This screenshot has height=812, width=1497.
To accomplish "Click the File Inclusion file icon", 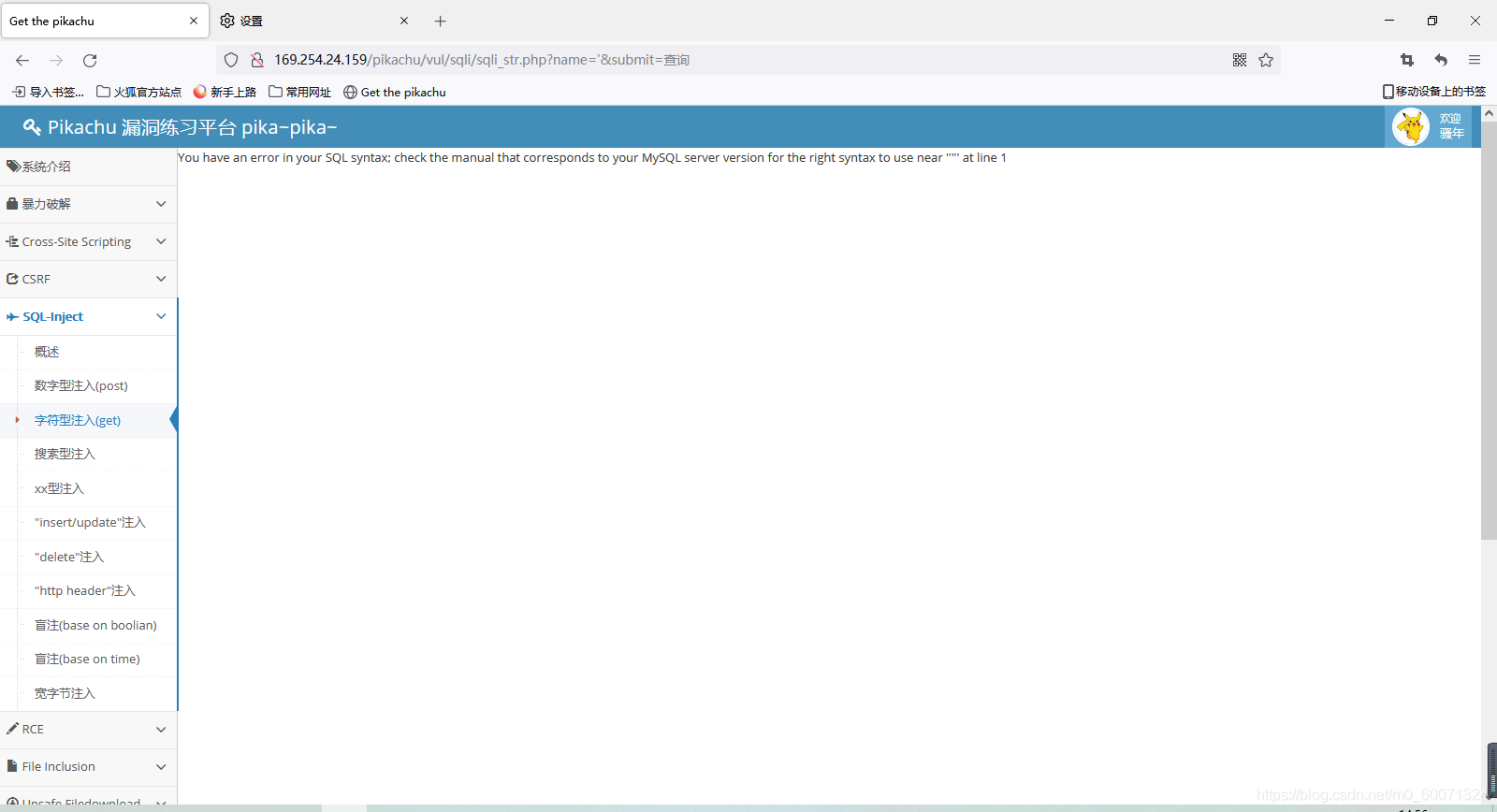I will pyautogui.click(x=12, y=766).
